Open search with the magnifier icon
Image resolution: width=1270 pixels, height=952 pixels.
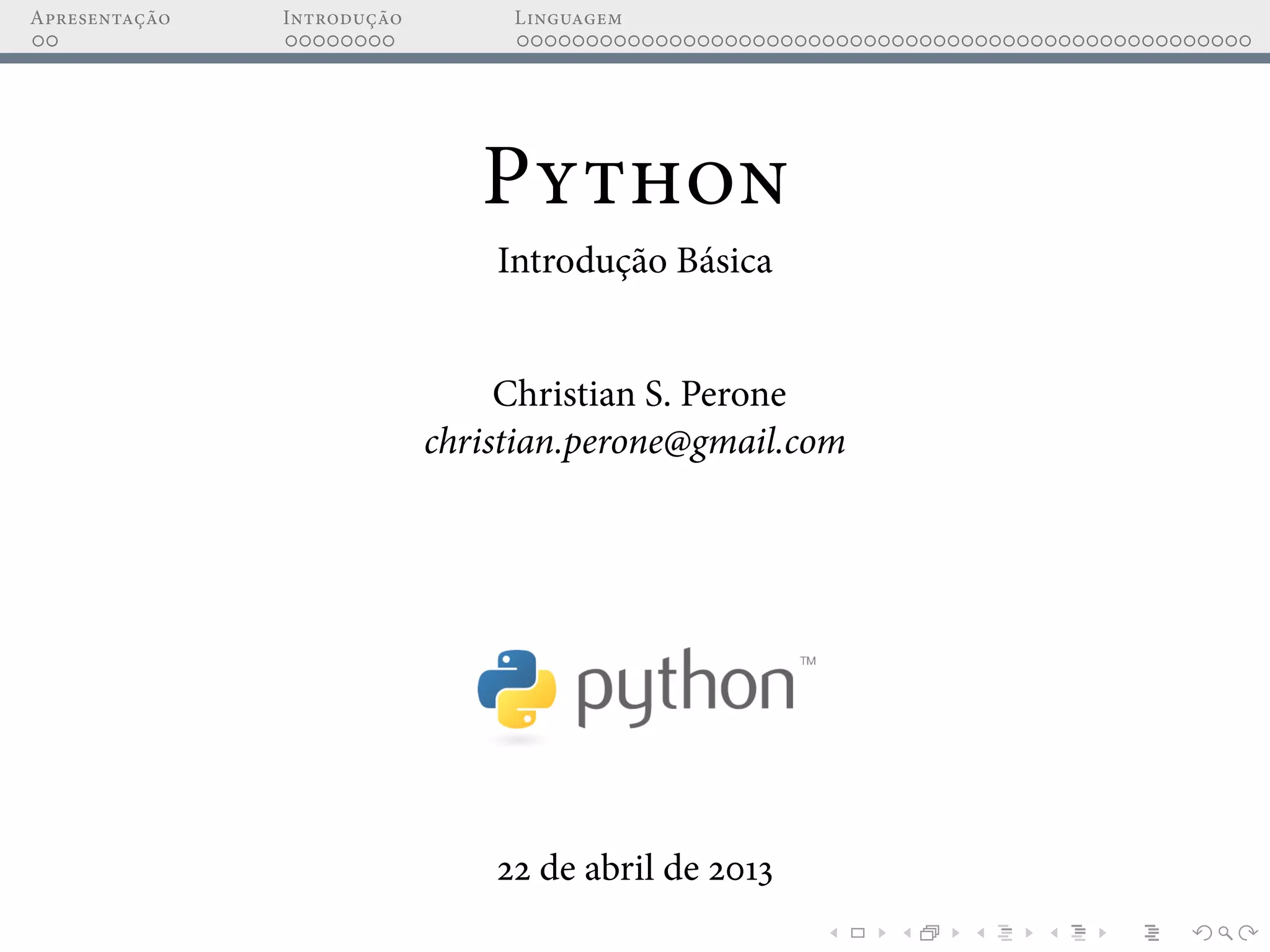coord(1225,933)
